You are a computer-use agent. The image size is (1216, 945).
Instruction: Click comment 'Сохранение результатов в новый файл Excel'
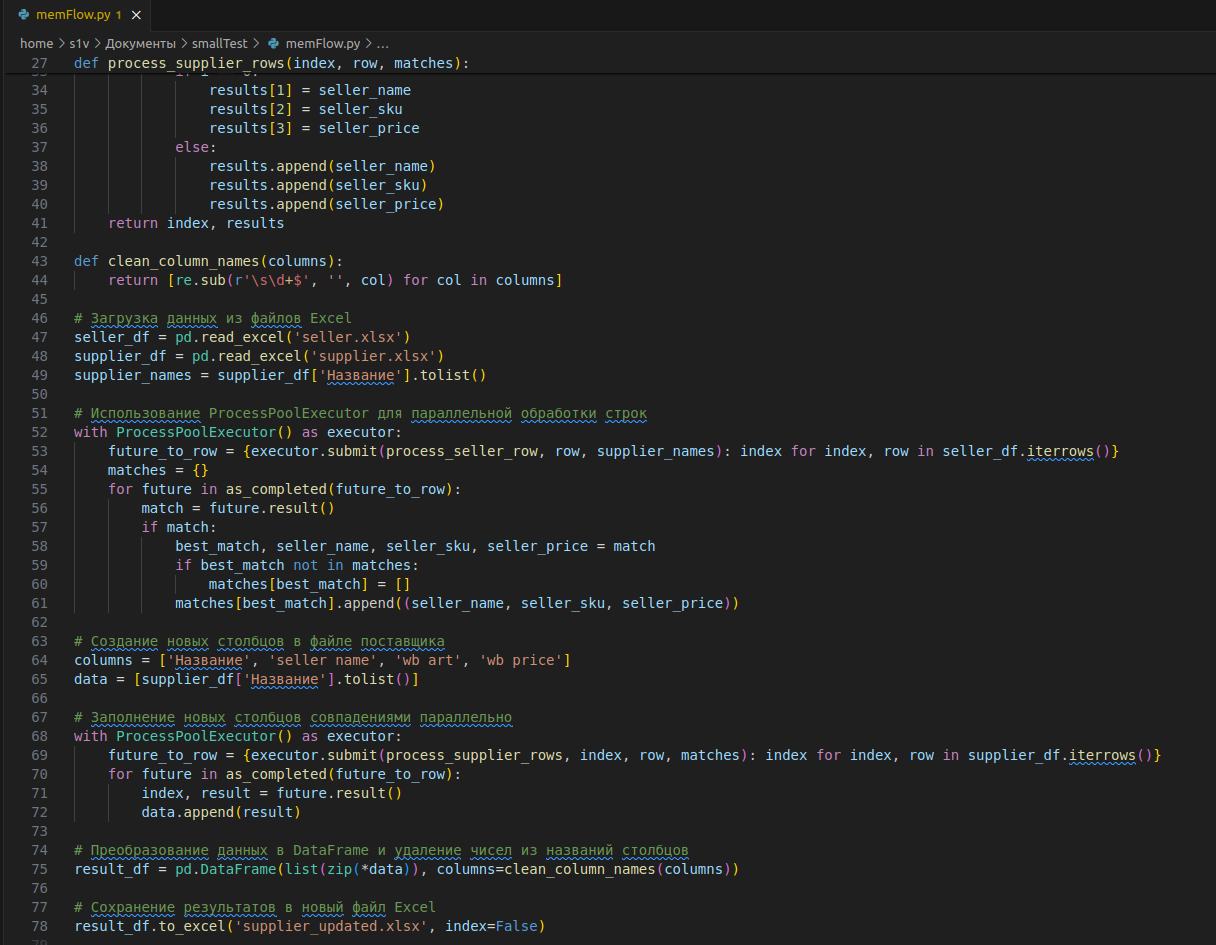(255, 907)
